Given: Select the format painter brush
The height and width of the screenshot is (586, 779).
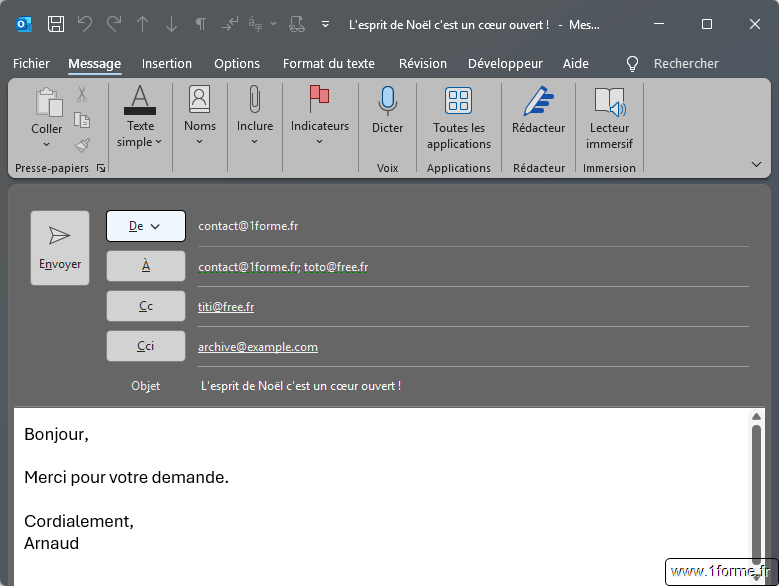Looking at the screenshot, I should [x=82, y=145].
